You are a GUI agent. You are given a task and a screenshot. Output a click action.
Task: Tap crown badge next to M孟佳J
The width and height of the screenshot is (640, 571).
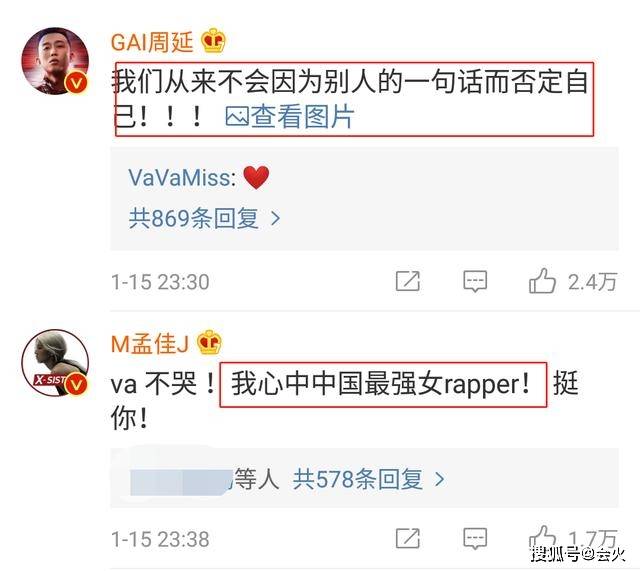tap(209, 342)
